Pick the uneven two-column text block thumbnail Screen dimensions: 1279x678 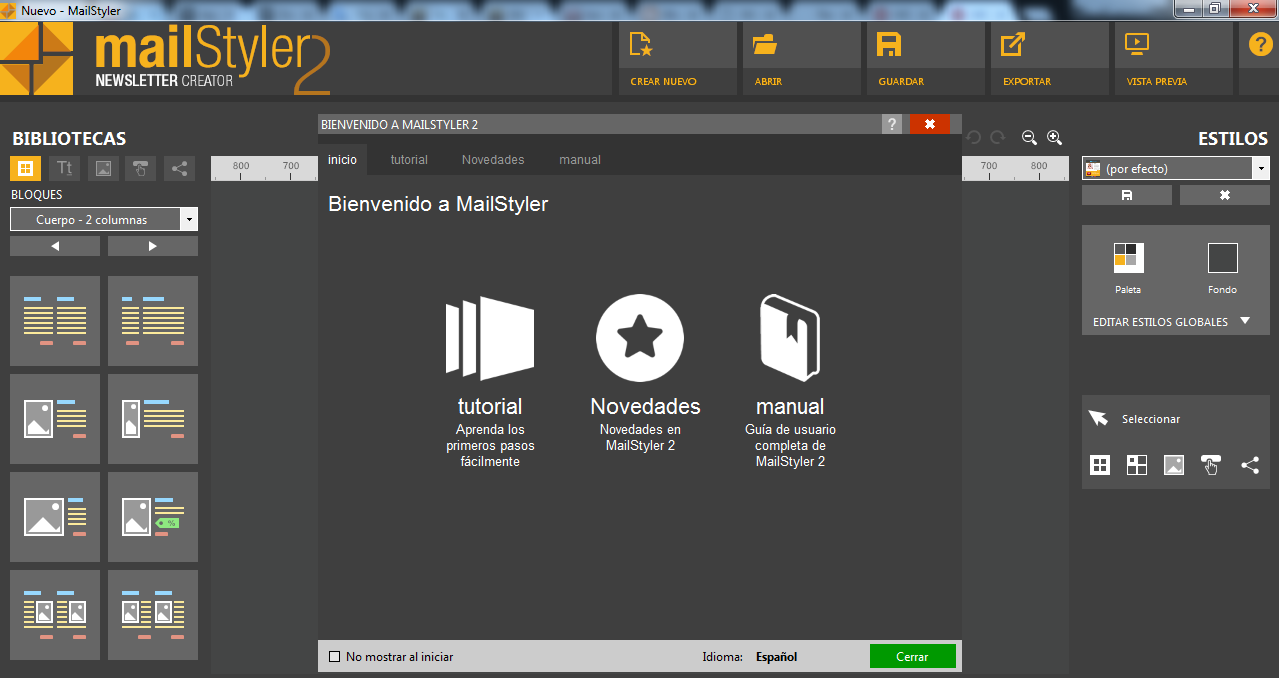click(153, 321)
